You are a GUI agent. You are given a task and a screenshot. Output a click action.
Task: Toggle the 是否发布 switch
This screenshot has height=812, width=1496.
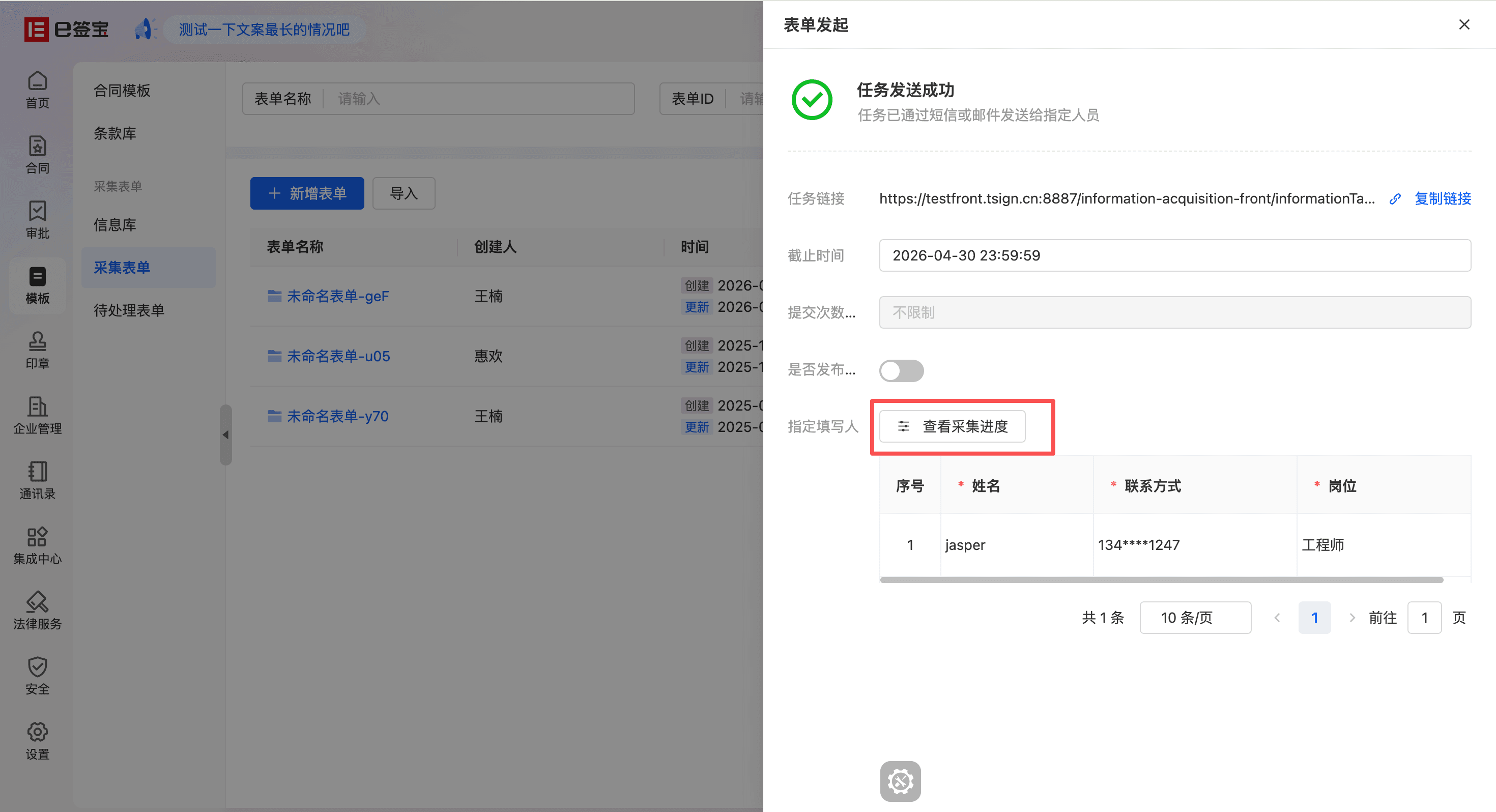point(901,370)
